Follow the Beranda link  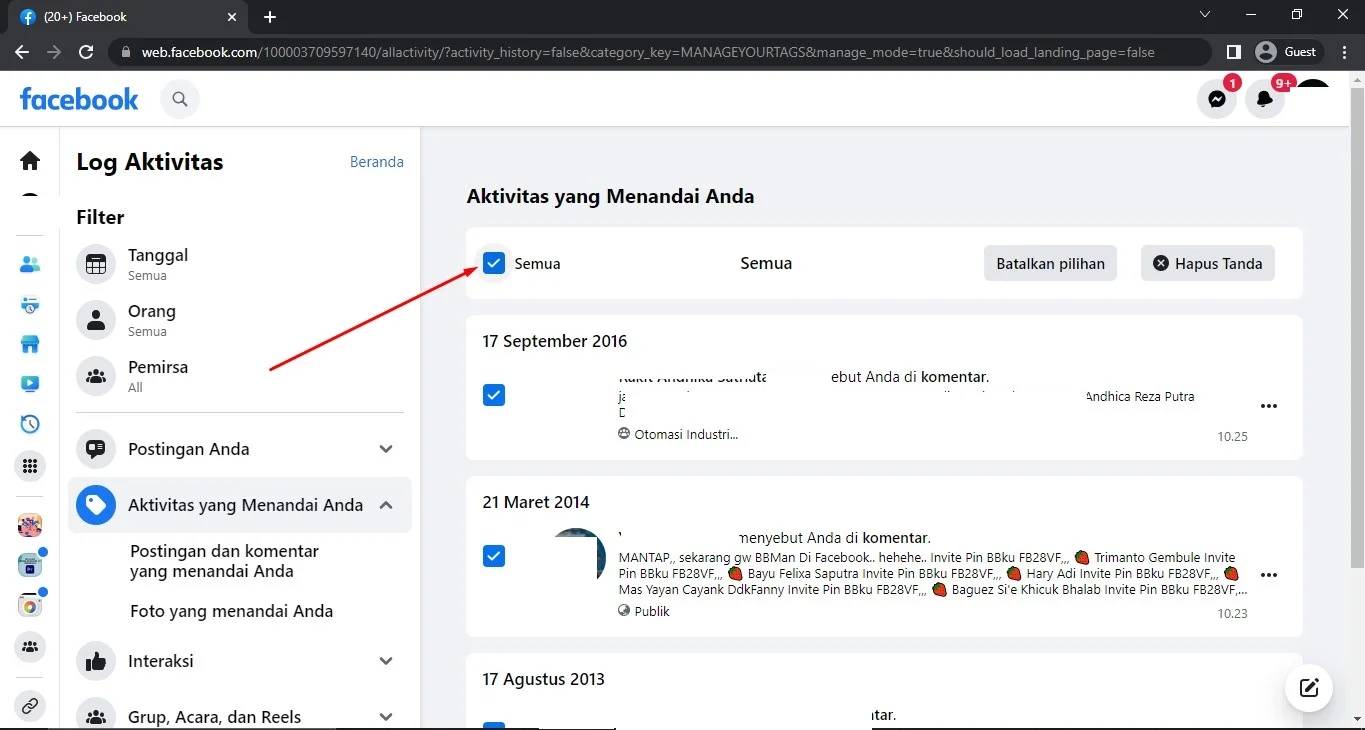pos(377,161)
